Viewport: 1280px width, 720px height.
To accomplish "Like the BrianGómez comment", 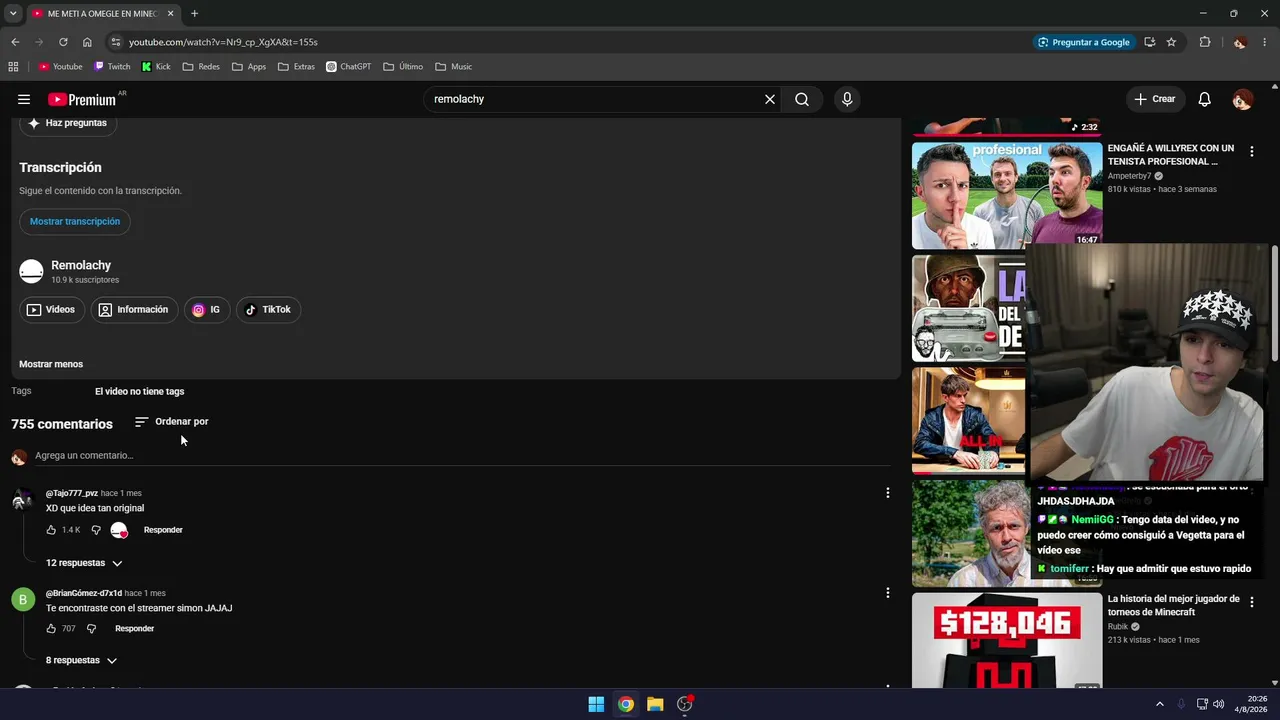I will coord(51,629).
